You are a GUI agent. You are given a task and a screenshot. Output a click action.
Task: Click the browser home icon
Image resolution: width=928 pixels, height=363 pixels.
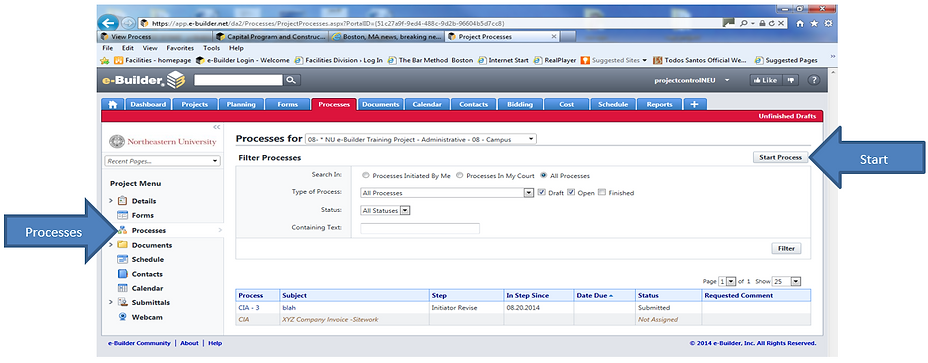[800, 23]
